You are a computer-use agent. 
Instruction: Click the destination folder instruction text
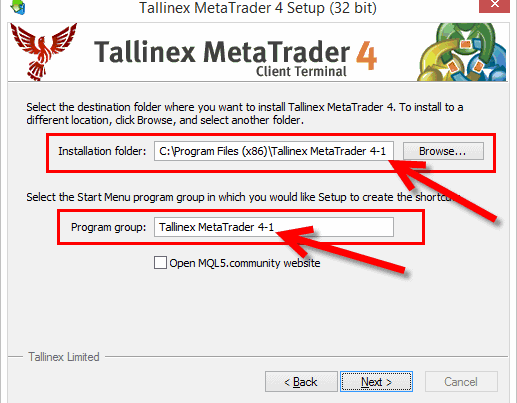[x=245, y=113]
